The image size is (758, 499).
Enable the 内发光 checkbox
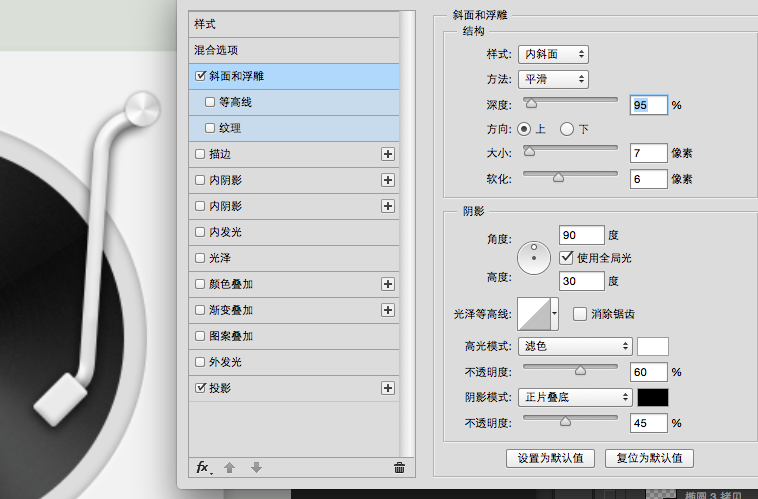pyautogui.click(x=200, y=232)
